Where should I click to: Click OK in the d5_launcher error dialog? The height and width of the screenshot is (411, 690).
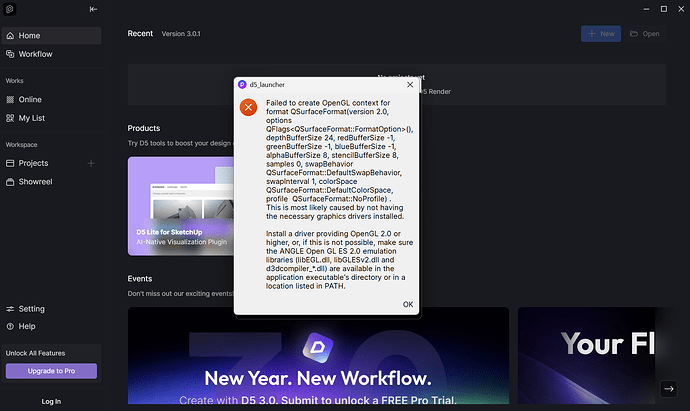[407, 304]
